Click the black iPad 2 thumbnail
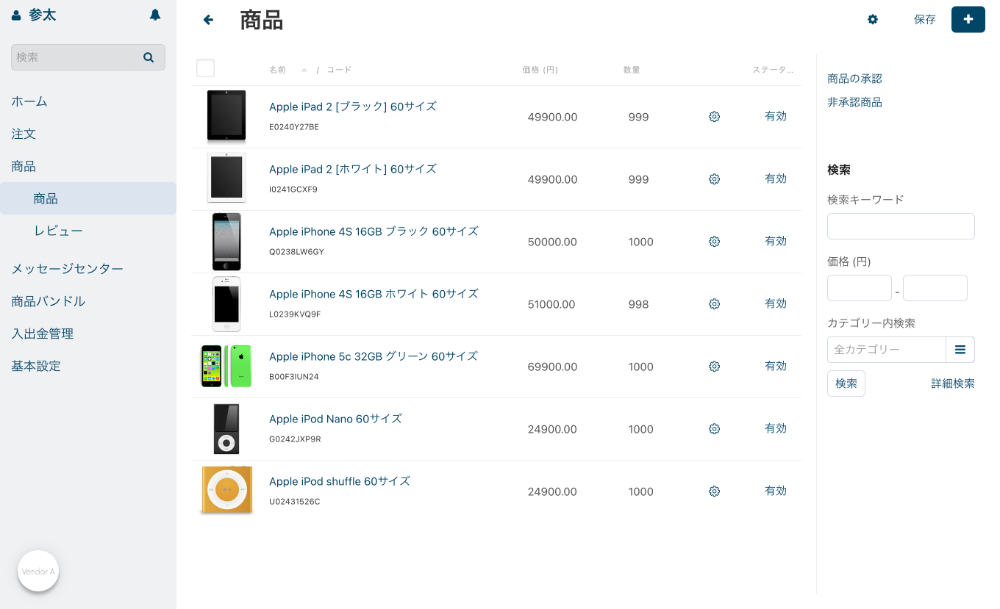This screenshot has height=609, width=1000. point(226,115)
